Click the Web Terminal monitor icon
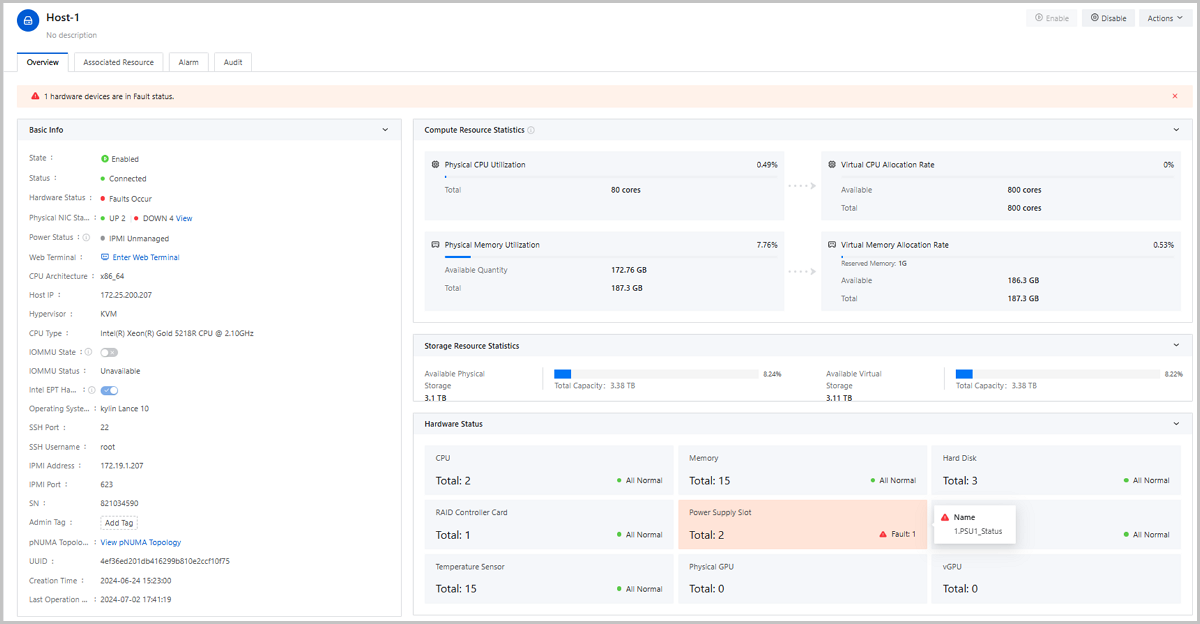The image size is (1200, 624). click(105, 257)
